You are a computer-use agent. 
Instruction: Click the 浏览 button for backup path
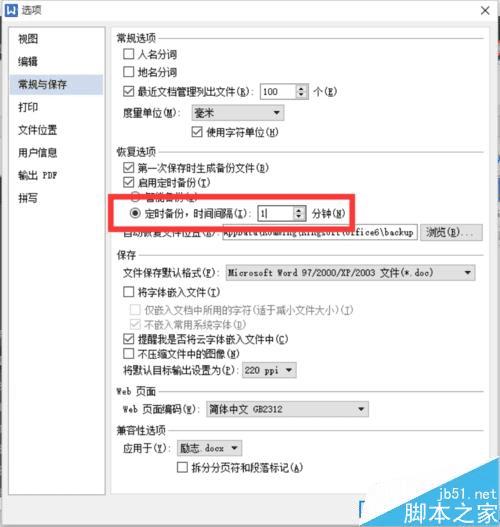pyautogui.click(x=451, y=232)
